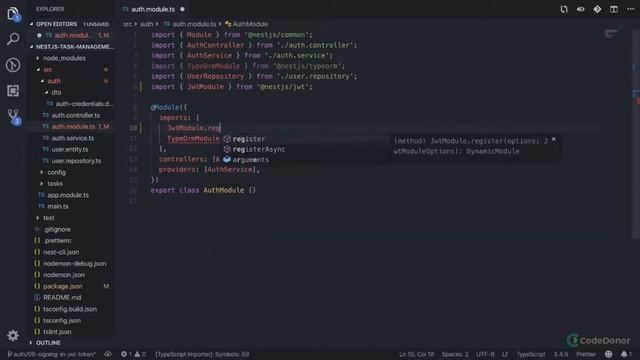Change language mode via TypeScript
This screenshot has width=640, height=360.
531,354
